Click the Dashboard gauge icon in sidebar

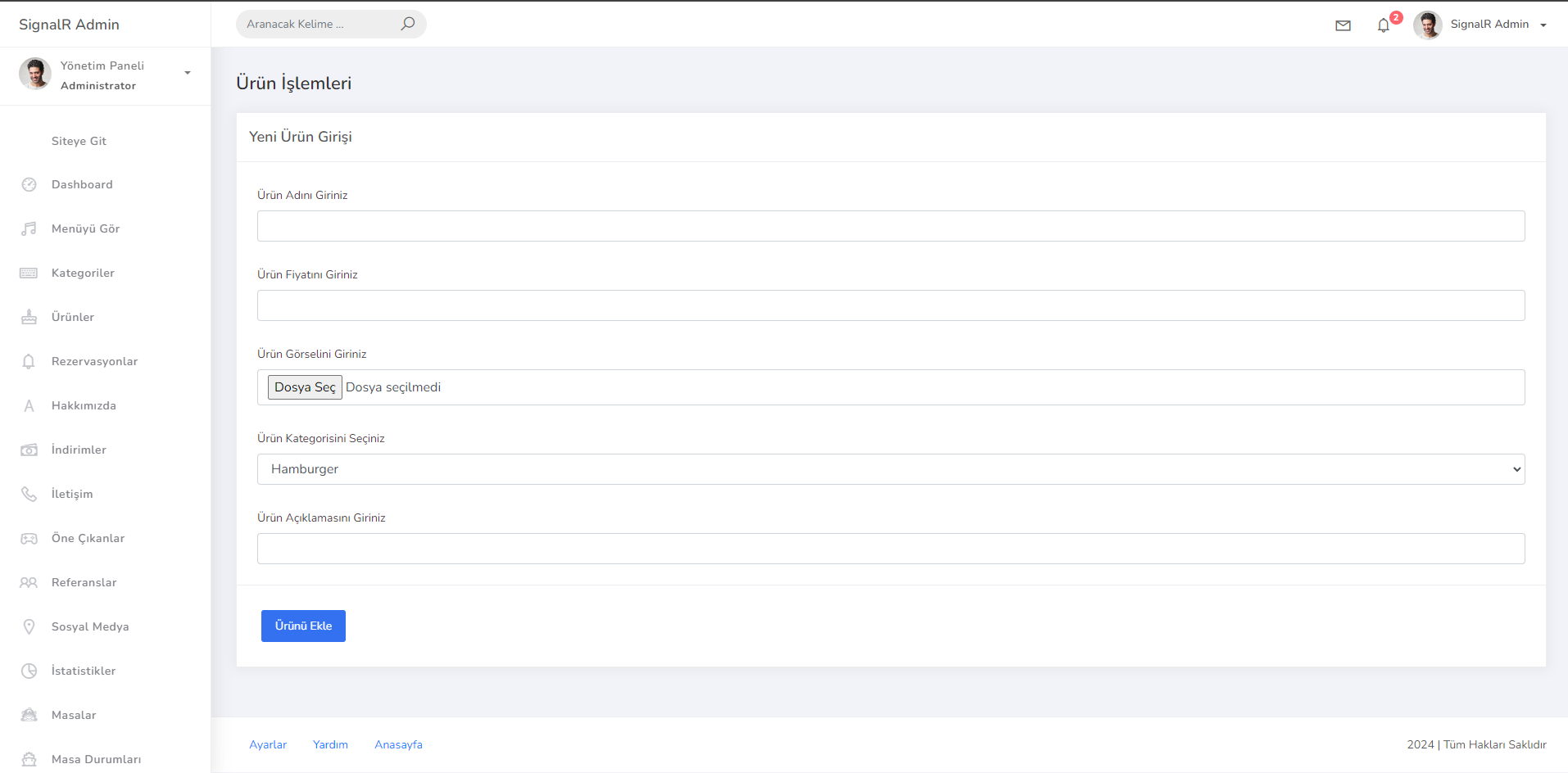[29, 184]
